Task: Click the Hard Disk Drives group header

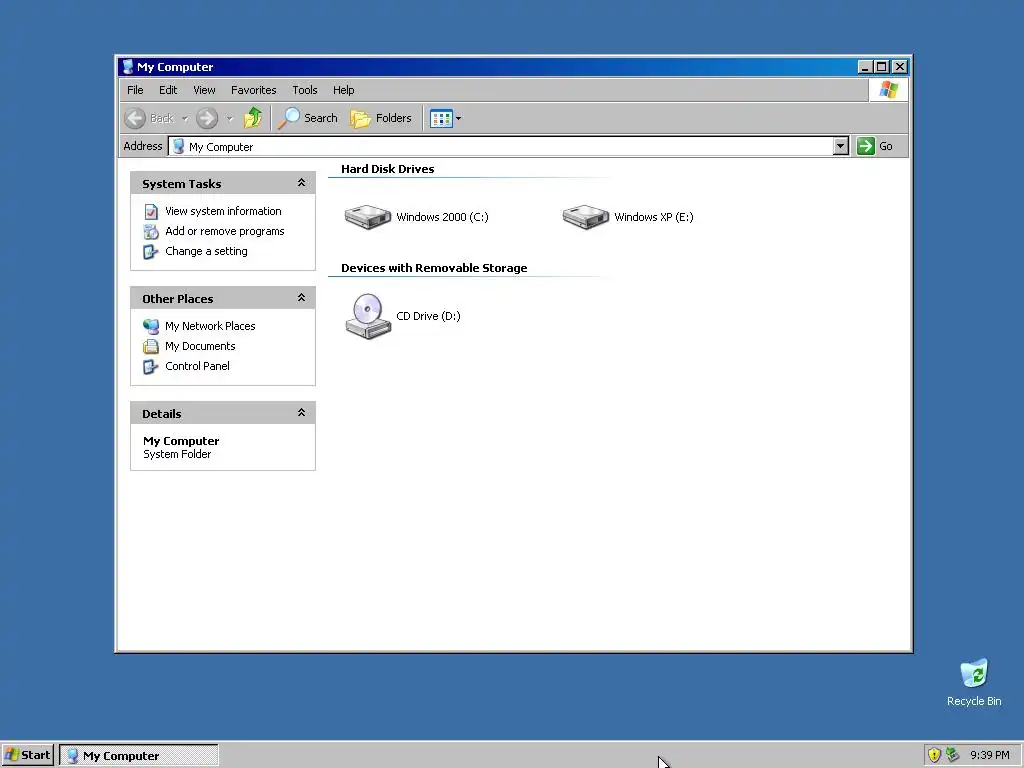Action: [x=388, y=169]
